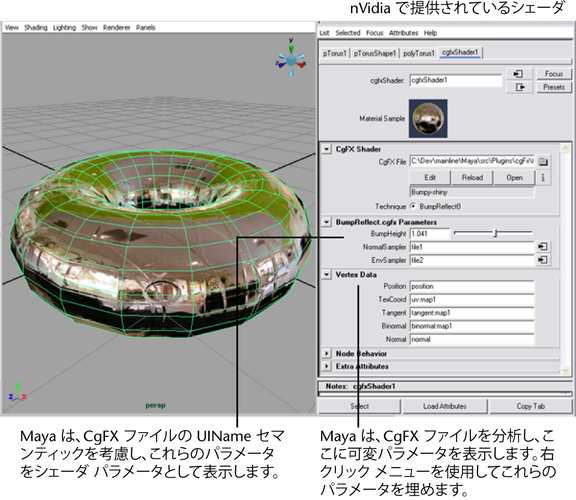
Task: Switch to the pTorusShape1 tab
Action: point(375,53)
